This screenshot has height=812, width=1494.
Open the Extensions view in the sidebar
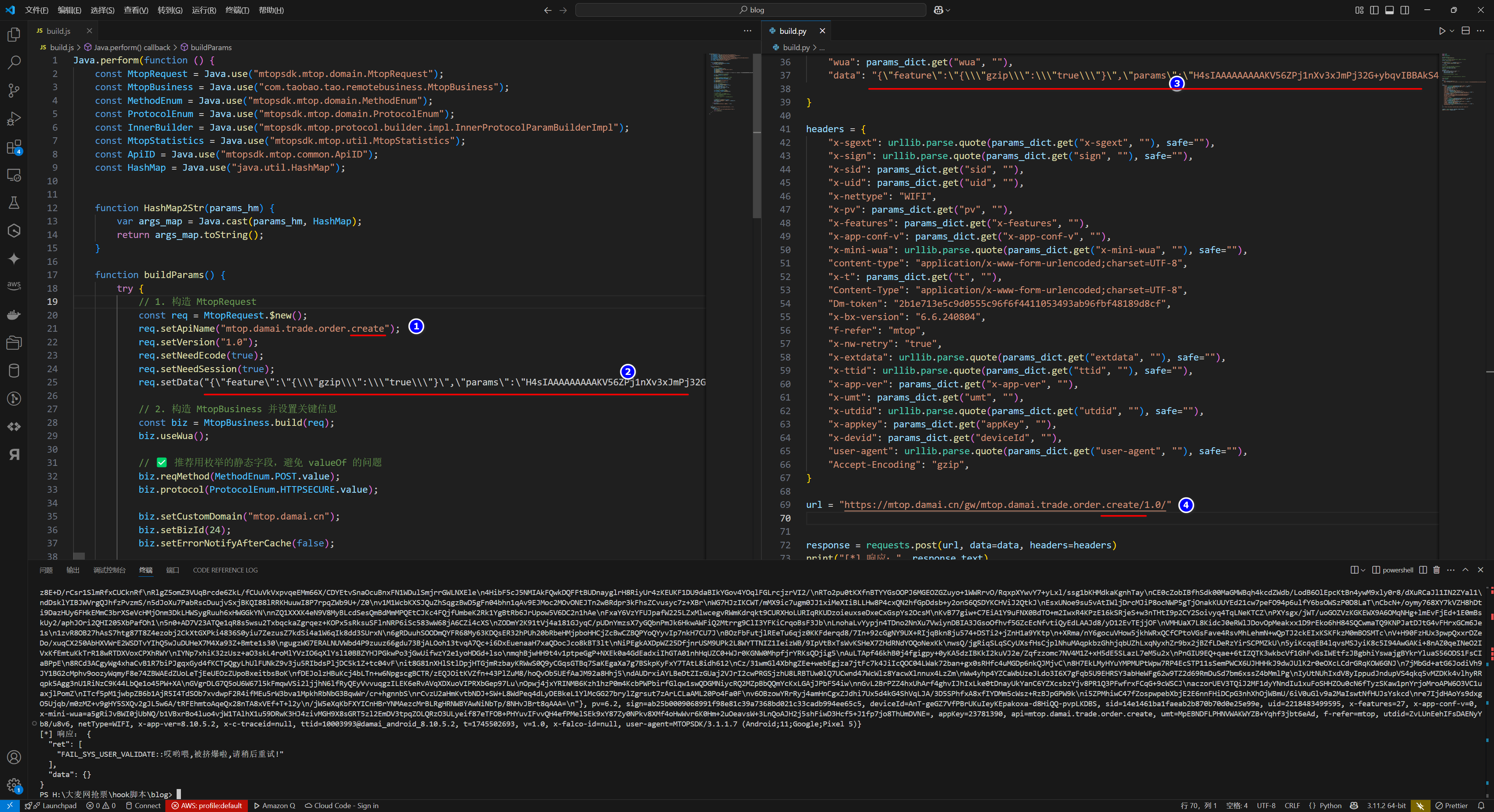click(14, 147)
